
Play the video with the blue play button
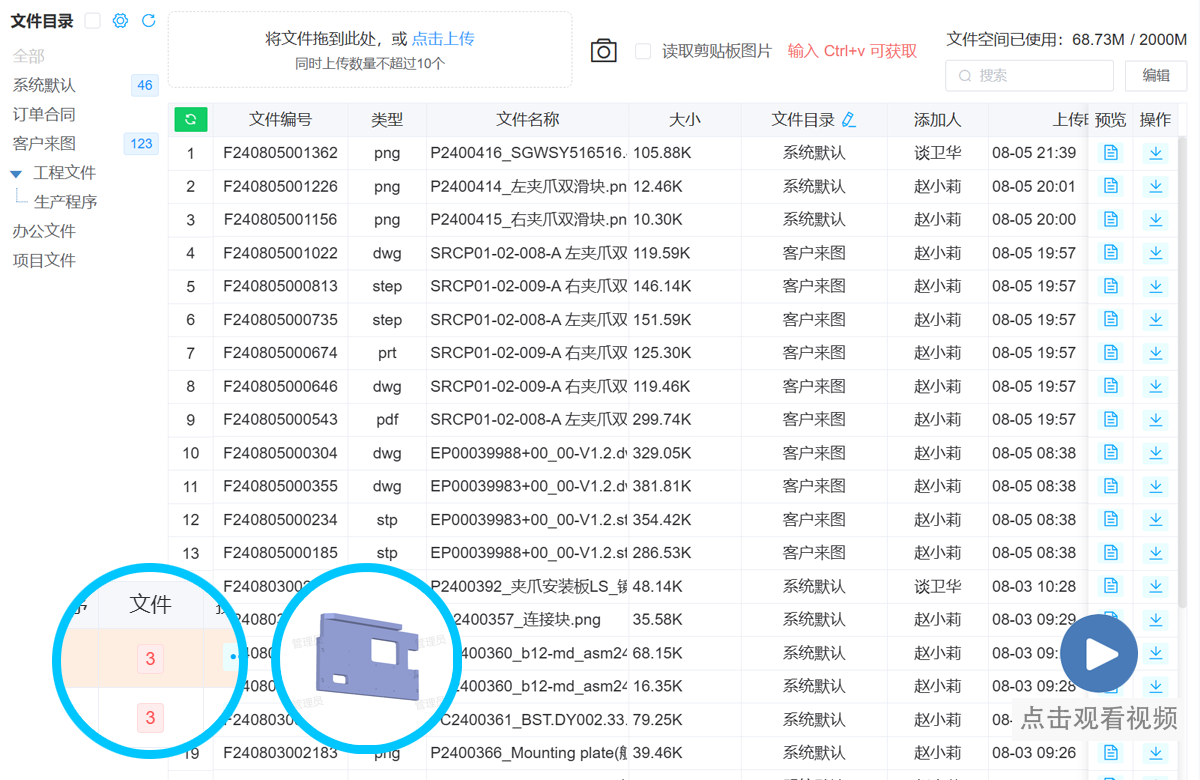(1099, 654)
